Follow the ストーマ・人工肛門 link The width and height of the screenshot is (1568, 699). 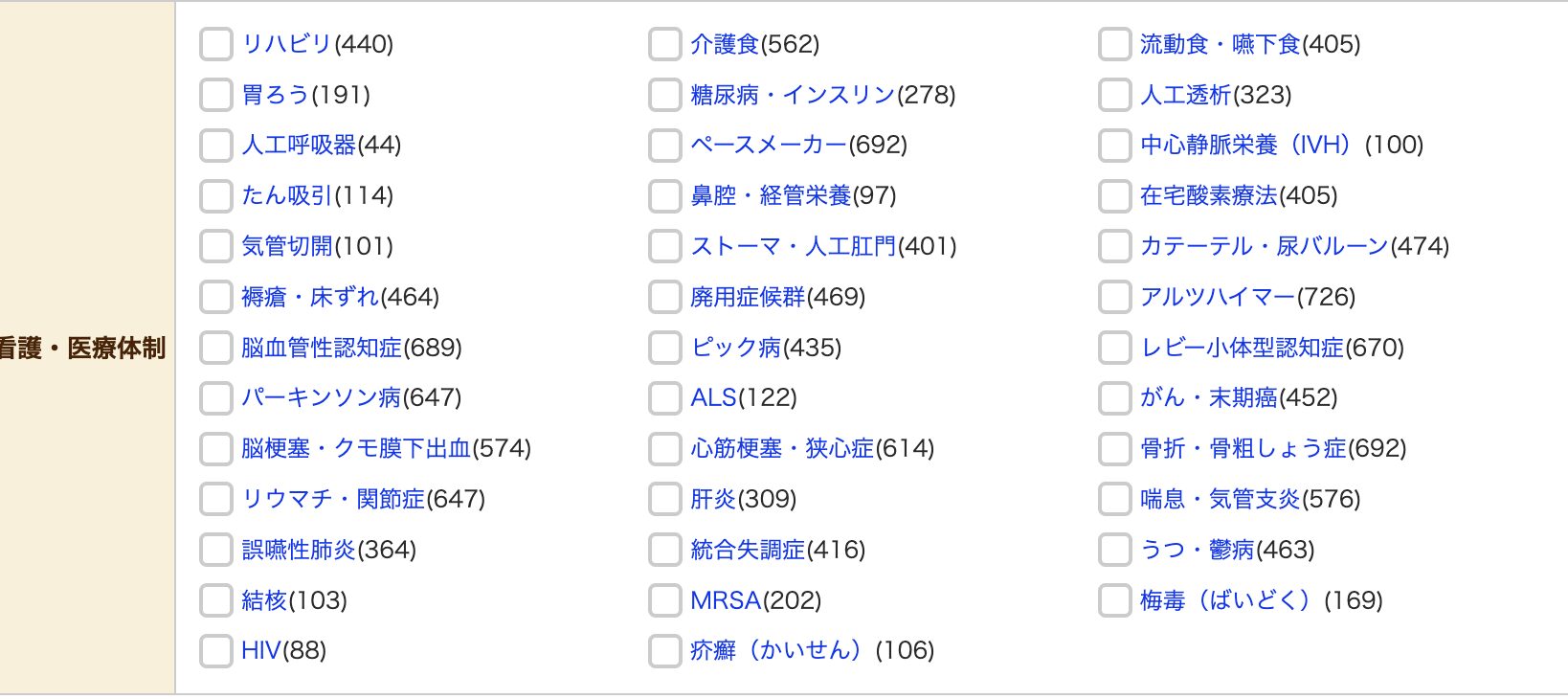click(794, 247)
